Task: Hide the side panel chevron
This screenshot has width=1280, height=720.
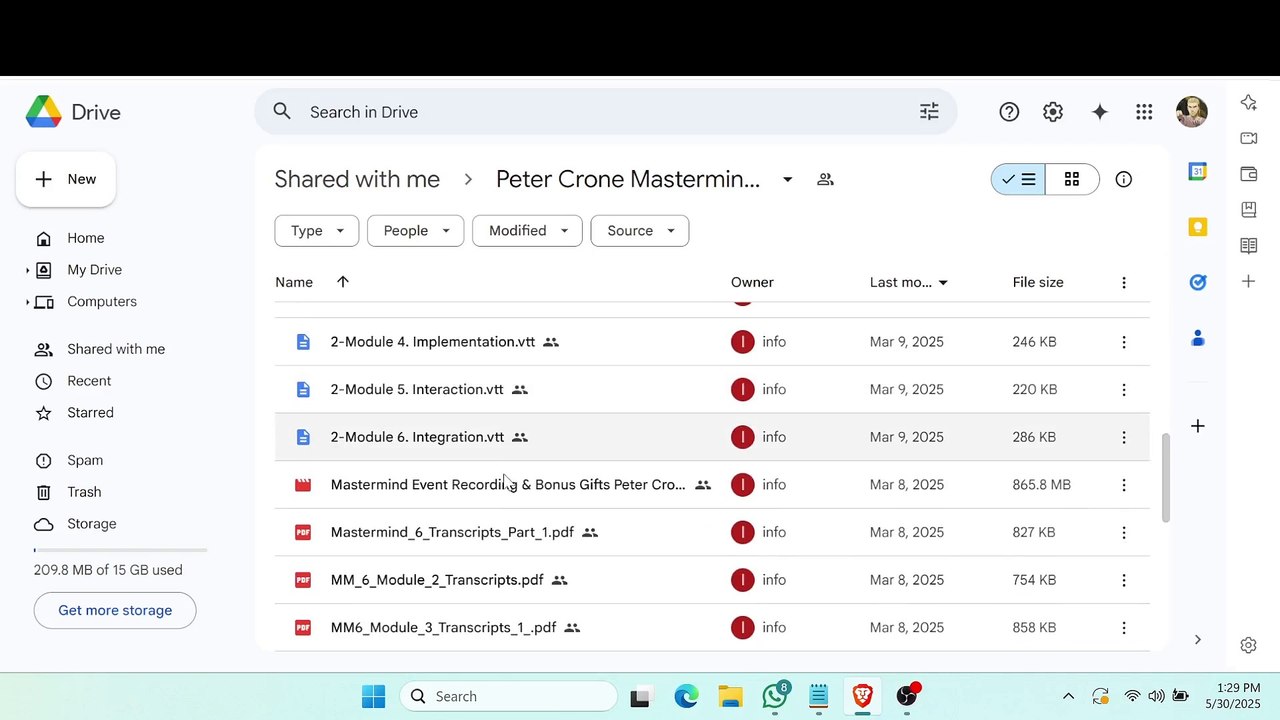Action: [1198, 640]
